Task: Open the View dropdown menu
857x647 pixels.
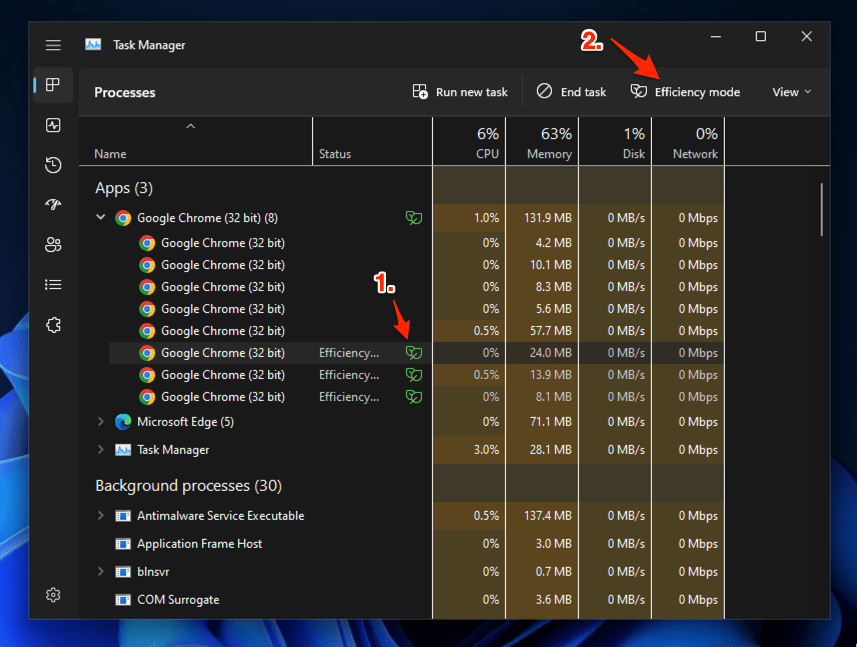Action: click(x=791, y=92)
